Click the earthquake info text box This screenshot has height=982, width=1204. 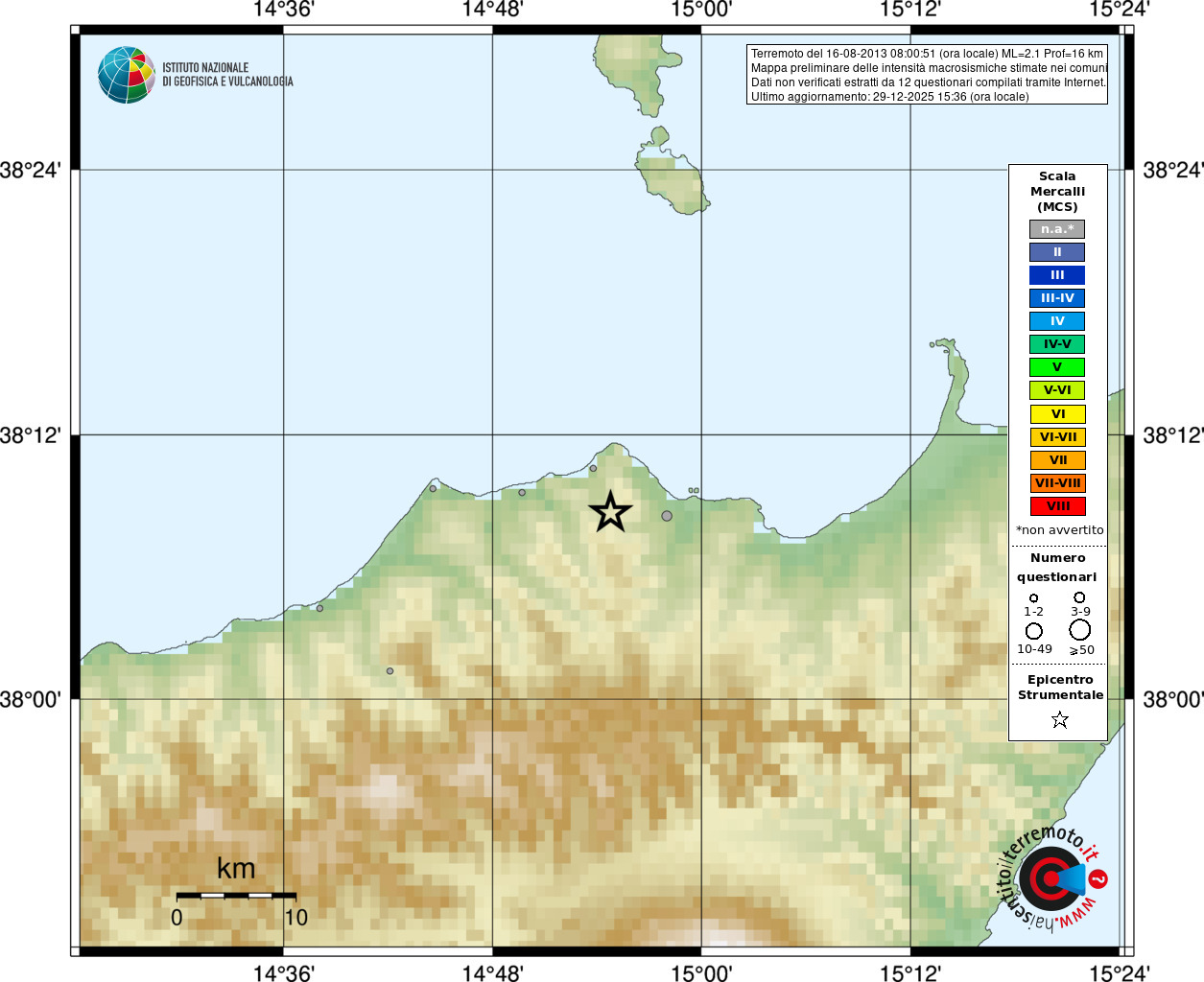[x=927, y=75]
